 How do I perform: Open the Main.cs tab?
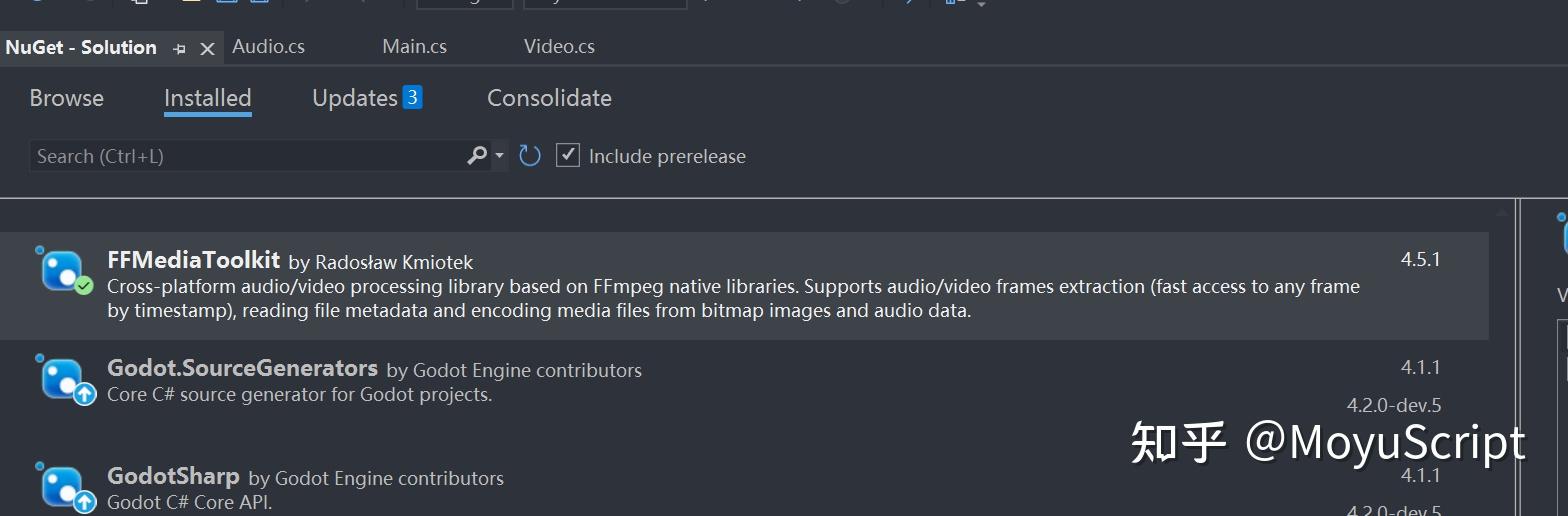click(415, 47)
